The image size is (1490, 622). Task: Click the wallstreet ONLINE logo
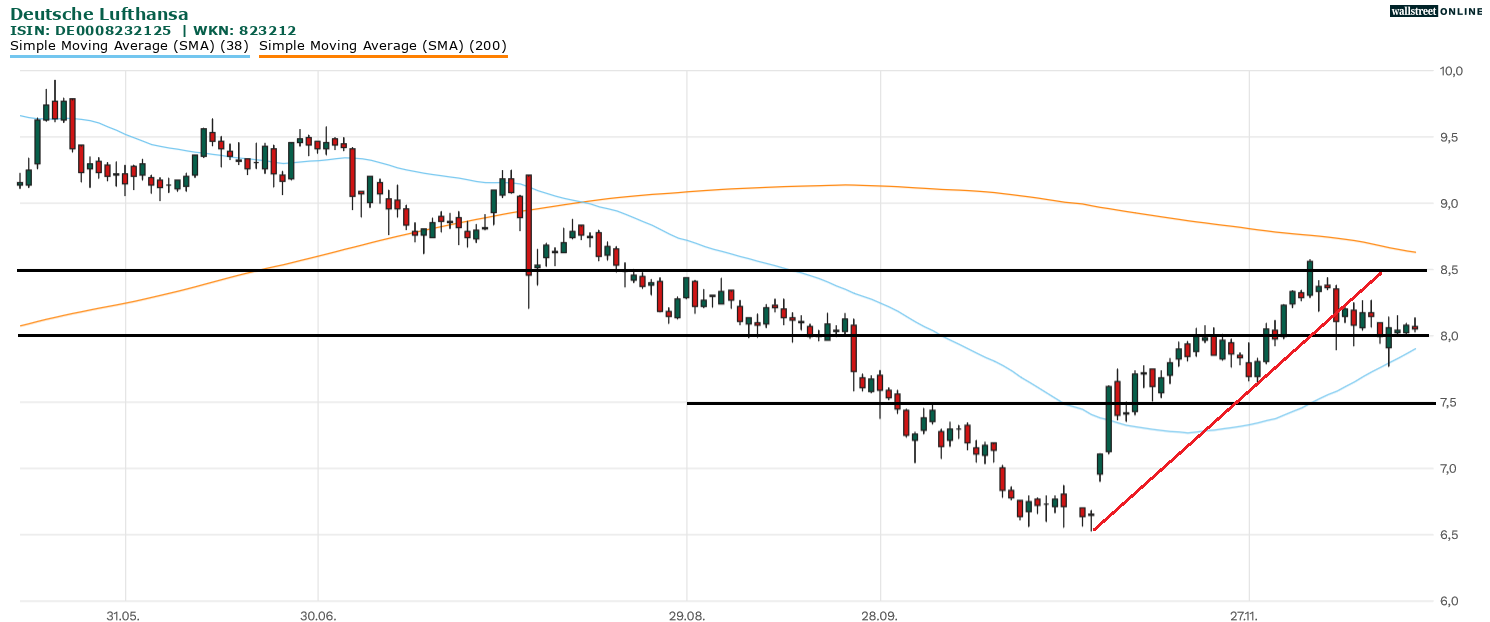pyautogui.click(x=1436, y=11)
